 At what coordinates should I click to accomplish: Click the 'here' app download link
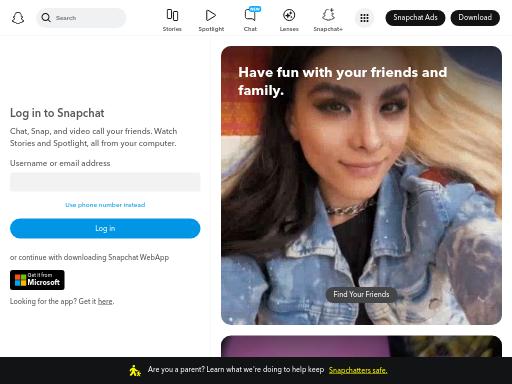pos(105,301)
